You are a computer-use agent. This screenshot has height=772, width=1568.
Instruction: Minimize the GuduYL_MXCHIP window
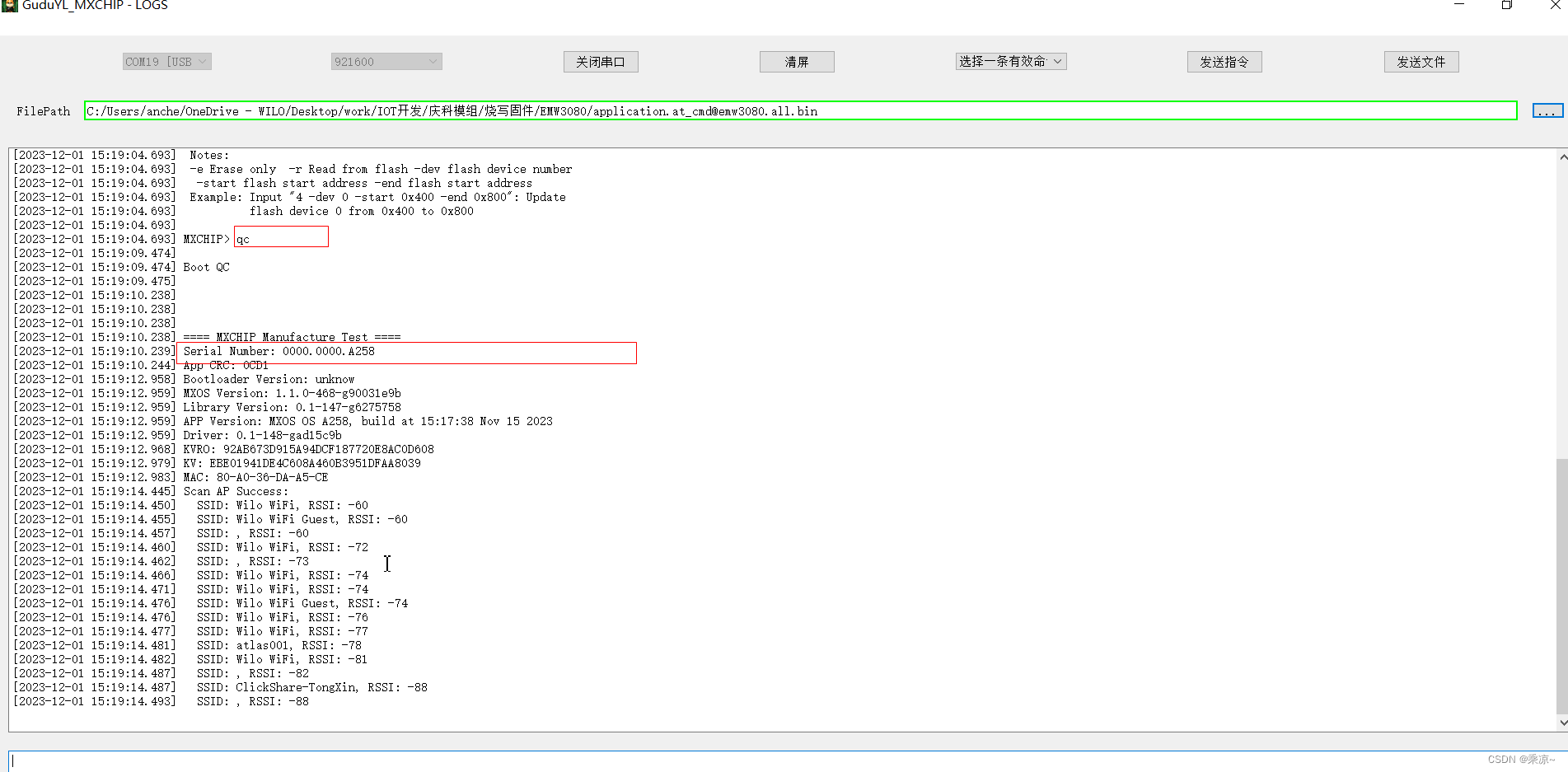pyautogui.click(x=1459, y=5)
